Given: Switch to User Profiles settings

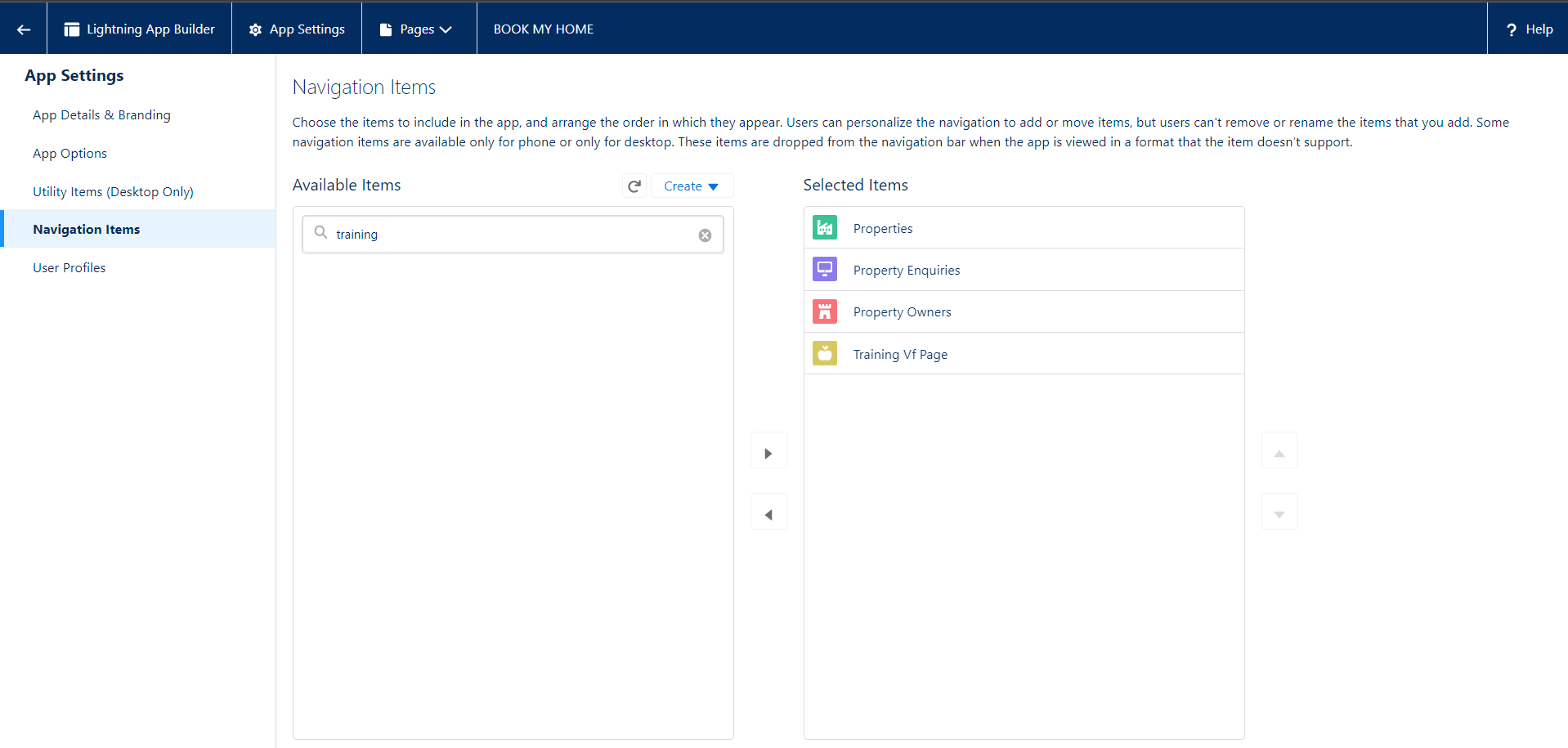Looking at the screenshot, I should point(69,268).
